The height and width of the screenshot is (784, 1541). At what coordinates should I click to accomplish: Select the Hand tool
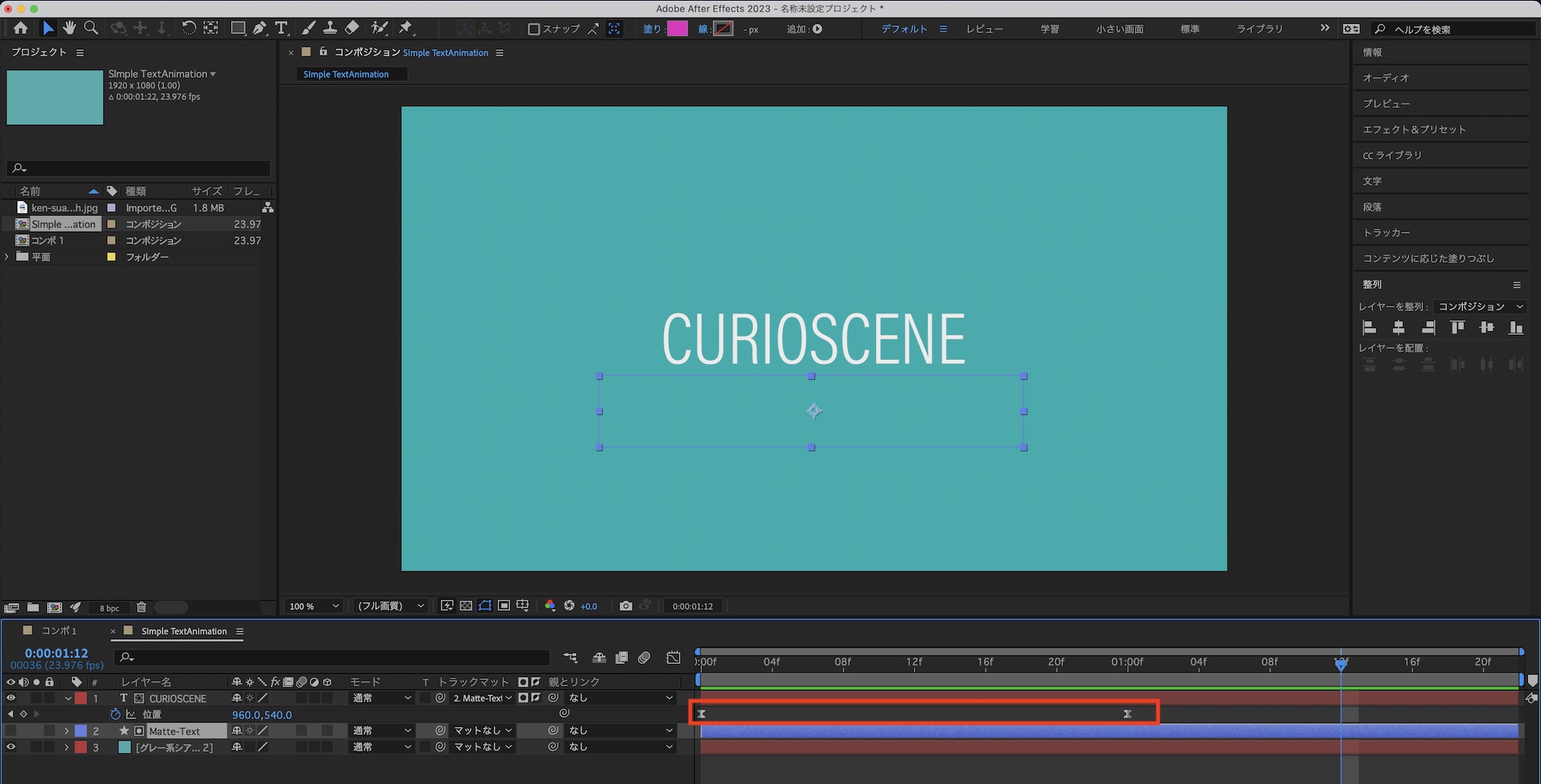point(69,28)
